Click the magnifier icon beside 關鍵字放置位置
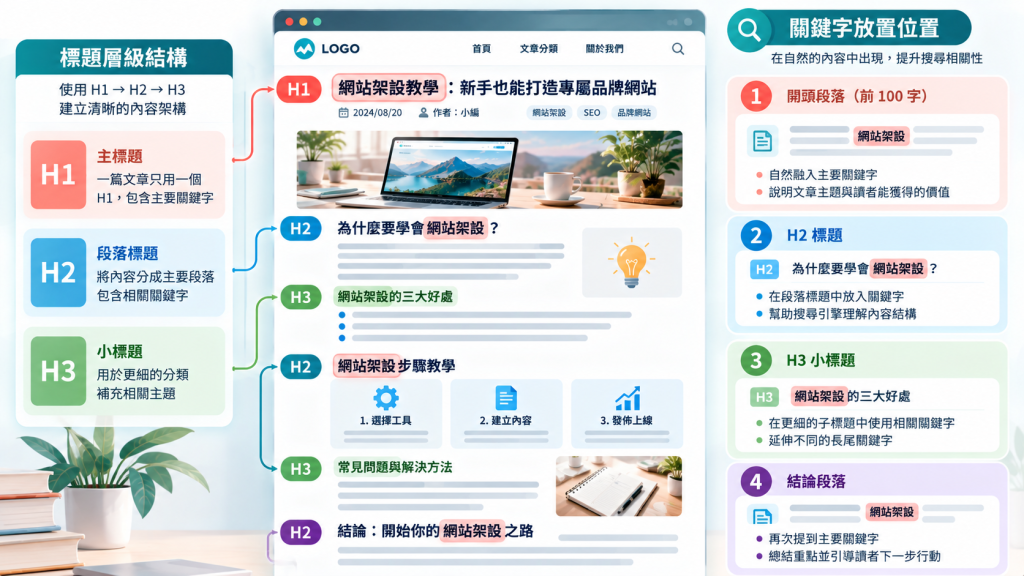 pyautogui.click(x=749, y=29)
